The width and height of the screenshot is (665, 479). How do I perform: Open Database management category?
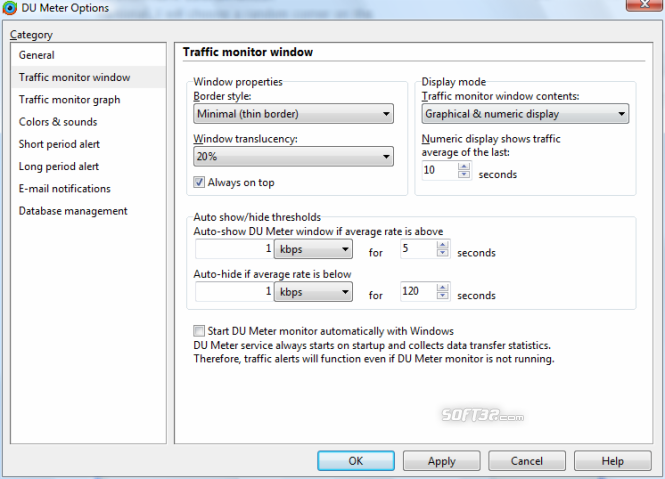click(89, 211)
